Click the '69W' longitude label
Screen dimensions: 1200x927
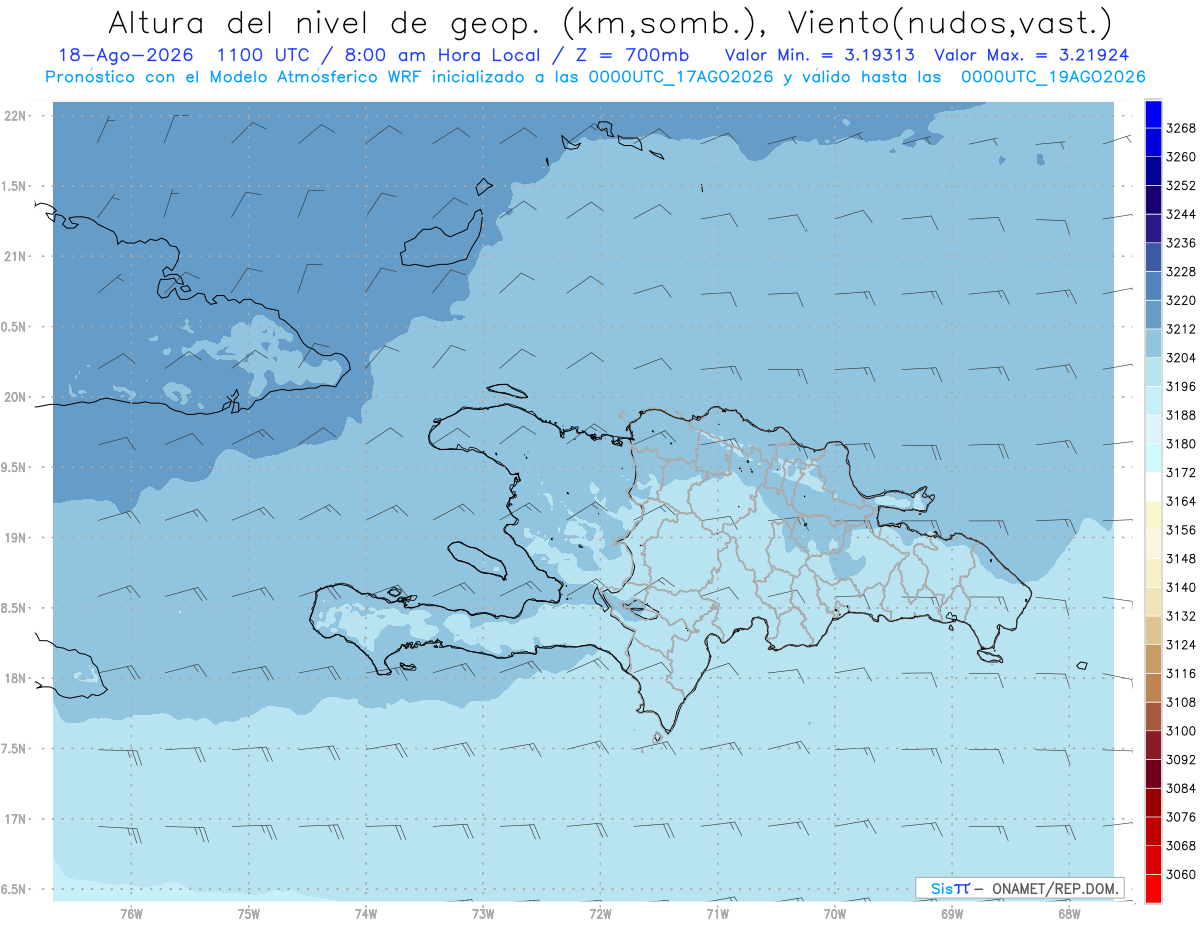coord(952,914)
